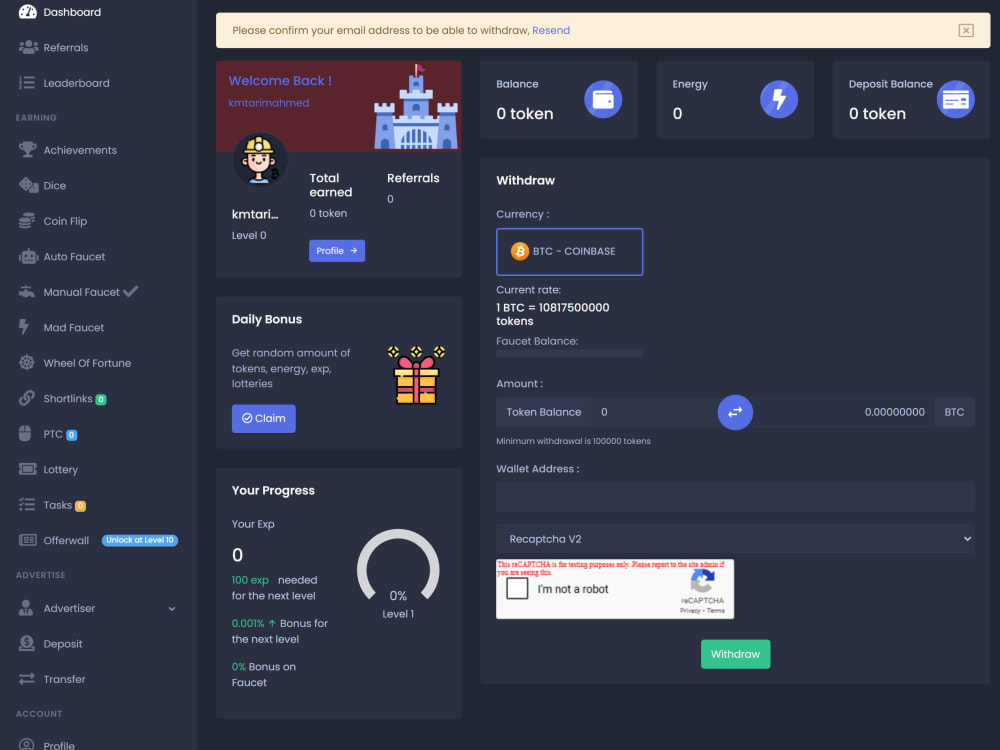1000x750 pixels.
Task: Click the PTC mouse icon
Action: coord(25,434)
